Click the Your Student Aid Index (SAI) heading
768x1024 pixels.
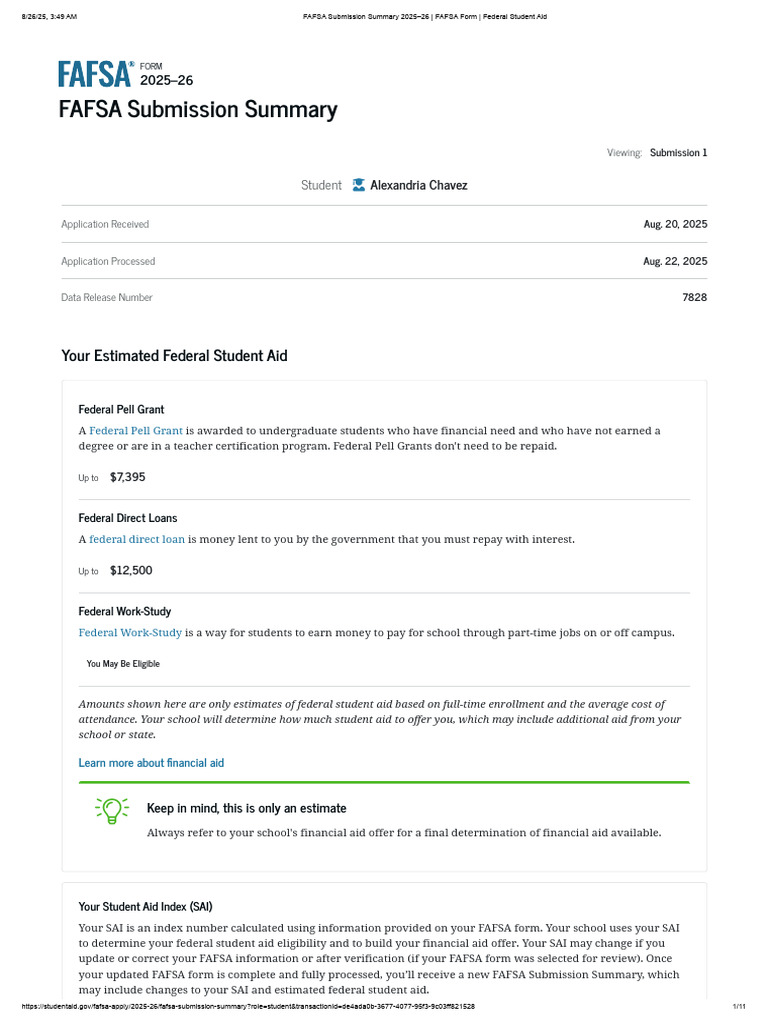(x=145, y=906)
